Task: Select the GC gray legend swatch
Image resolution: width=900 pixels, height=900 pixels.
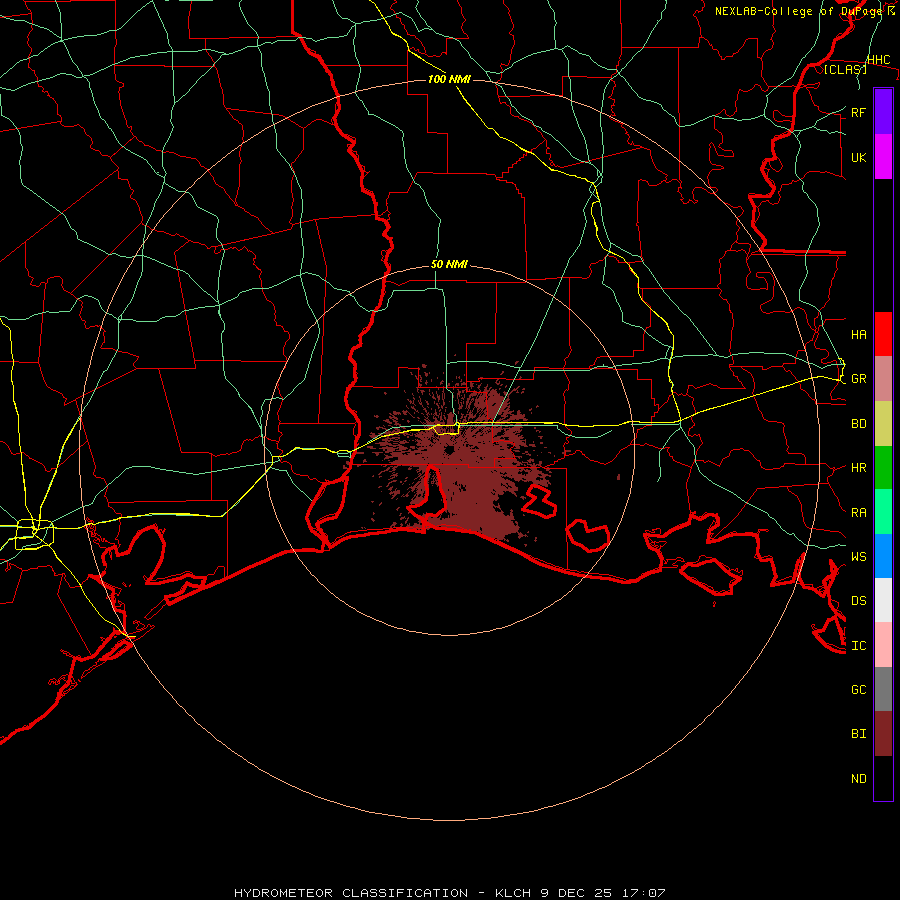Action: pos(883,689)
